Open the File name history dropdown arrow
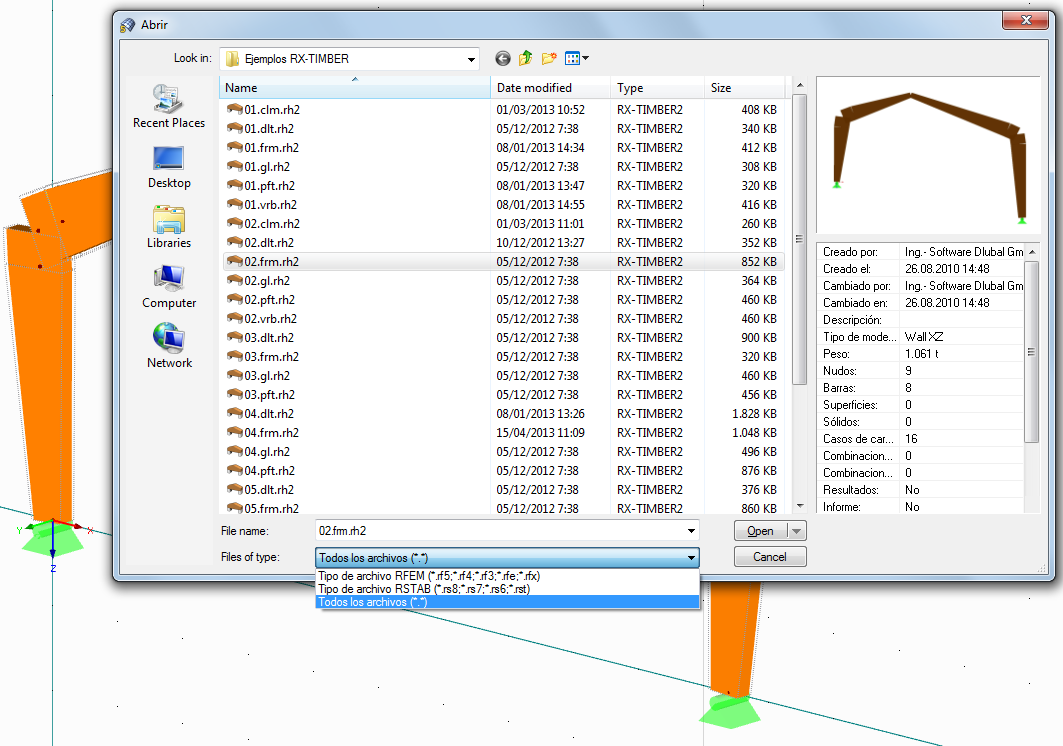 tap(691, 531)
